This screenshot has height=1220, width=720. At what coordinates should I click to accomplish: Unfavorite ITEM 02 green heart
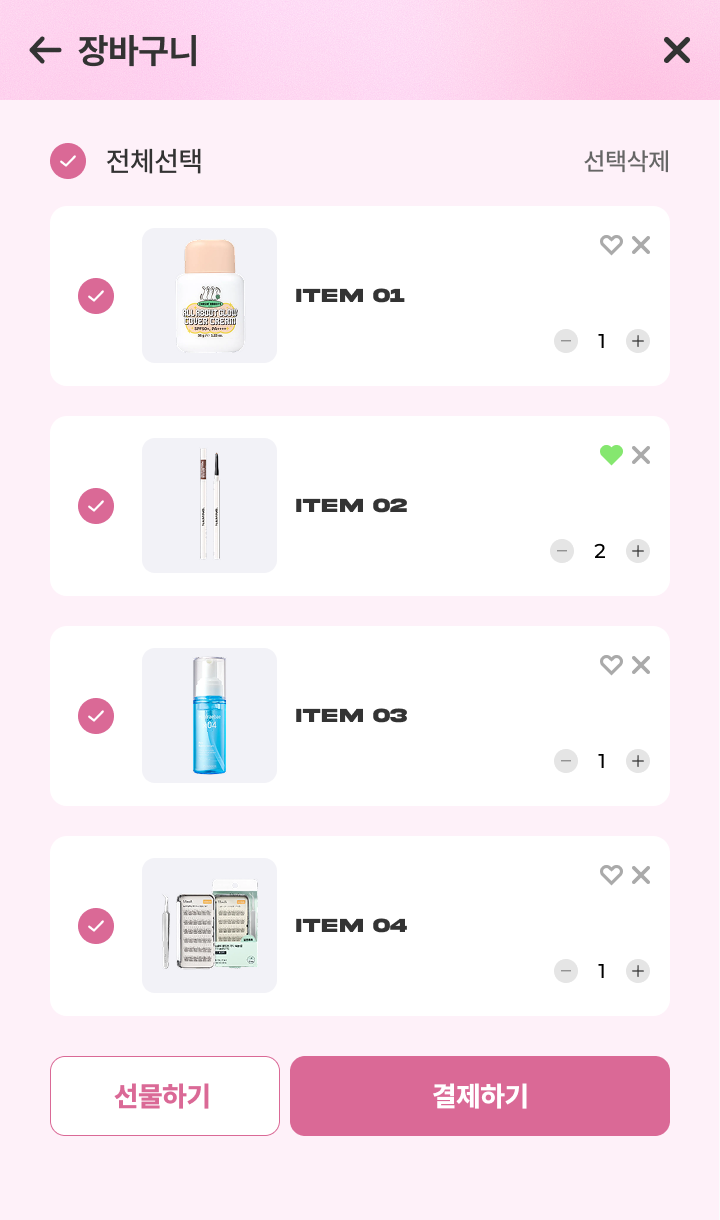[x=611, y=455]
